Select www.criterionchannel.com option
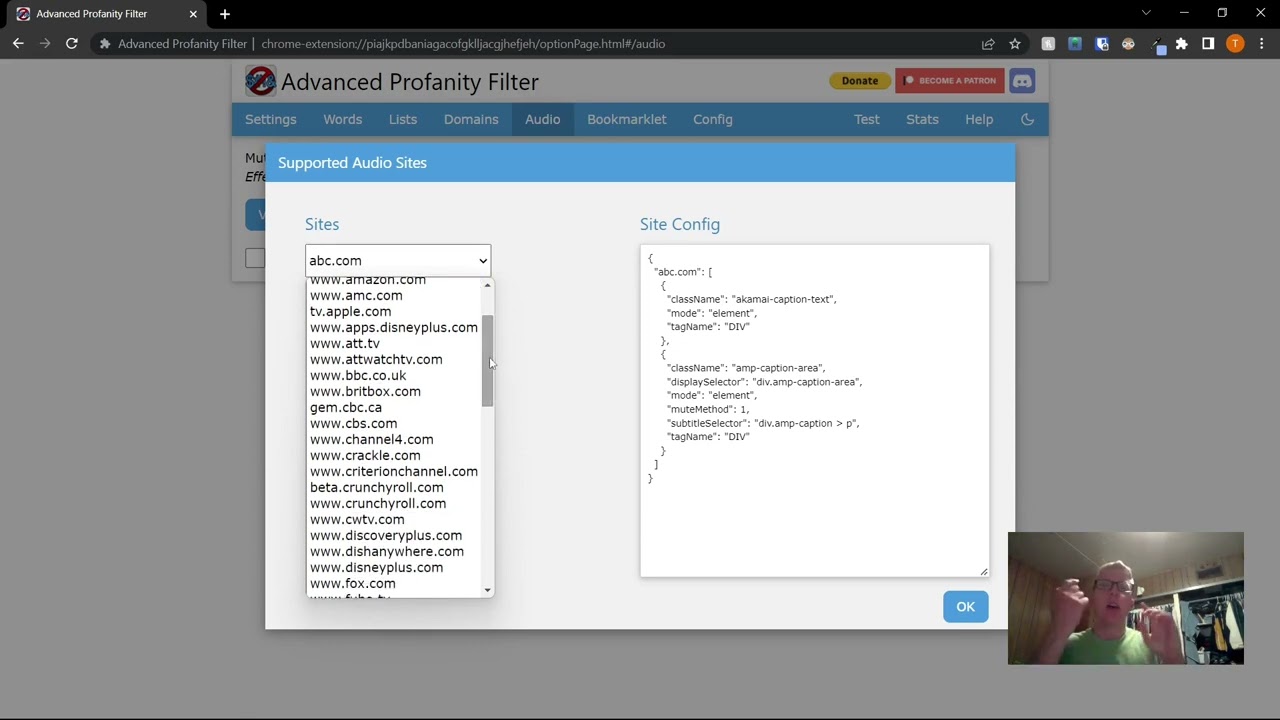 tap(394, 472)
